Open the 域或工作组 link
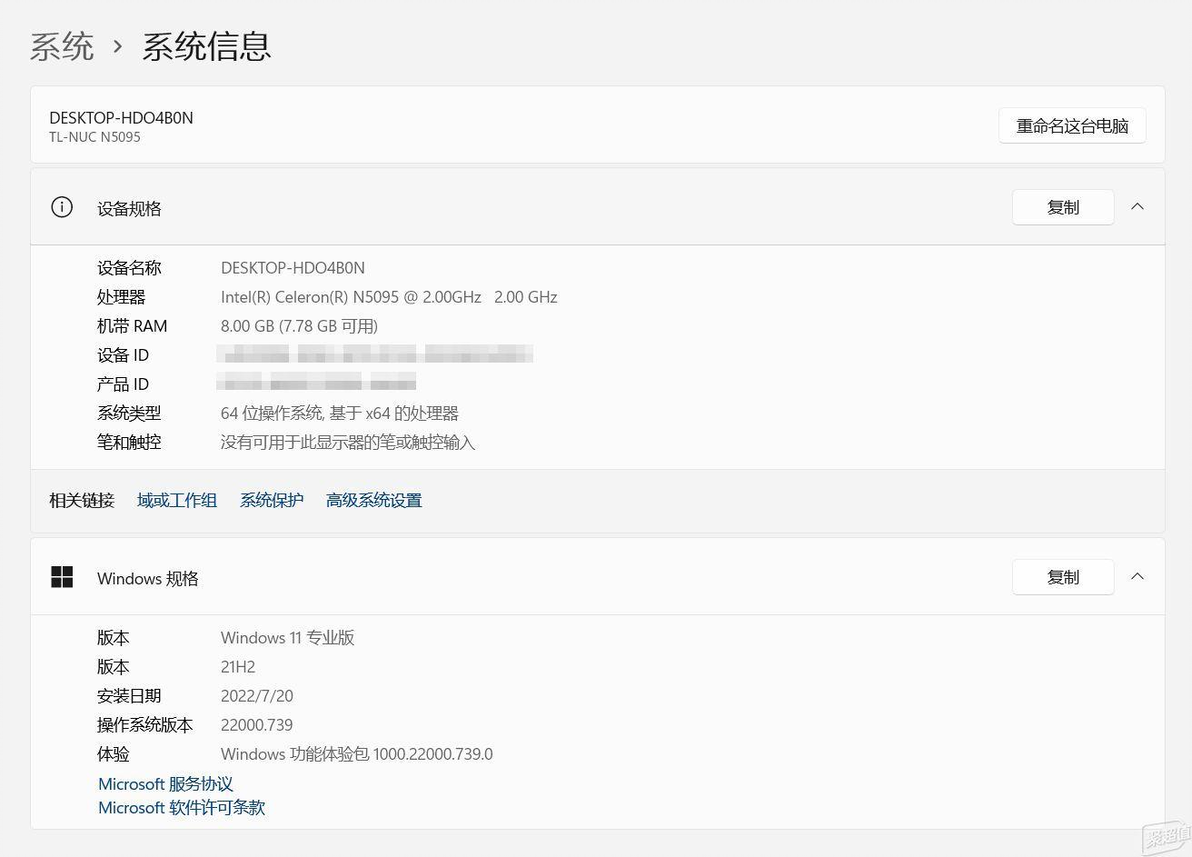The height and width of the screenshot is (857, 1192). point(177,500)
